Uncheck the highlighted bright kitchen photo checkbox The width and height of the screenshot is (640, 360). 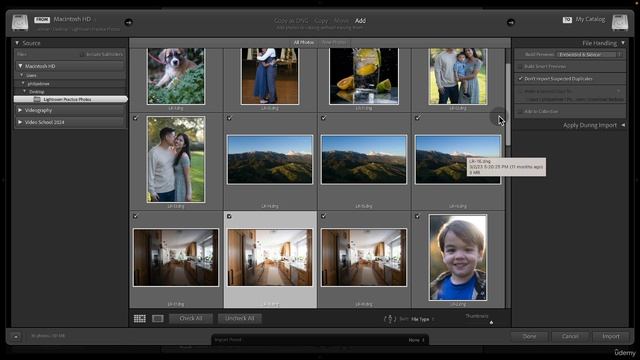[x=229, y=216]
